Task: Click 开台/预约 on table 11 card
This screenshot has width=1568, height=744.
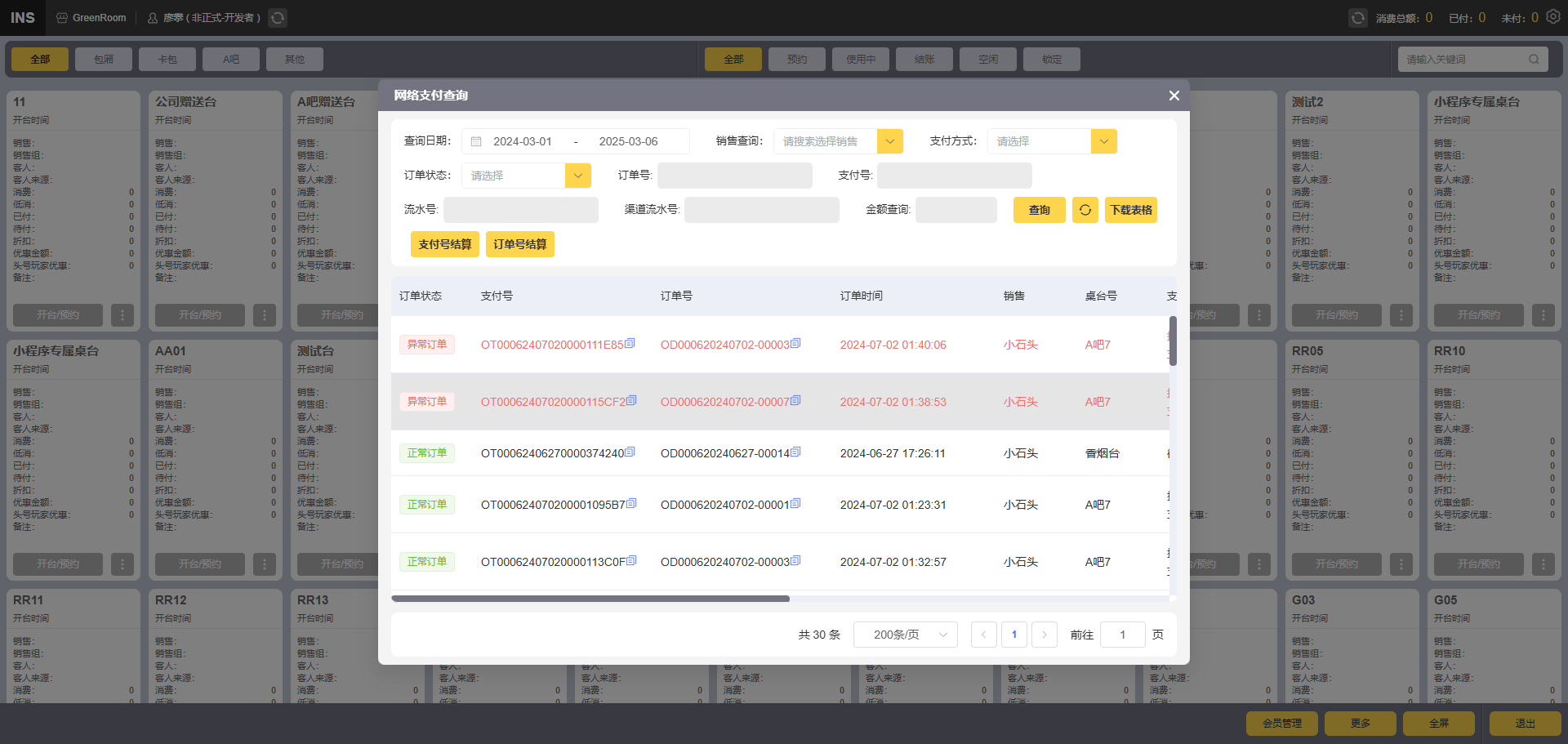Action: [x=58, y=315]
